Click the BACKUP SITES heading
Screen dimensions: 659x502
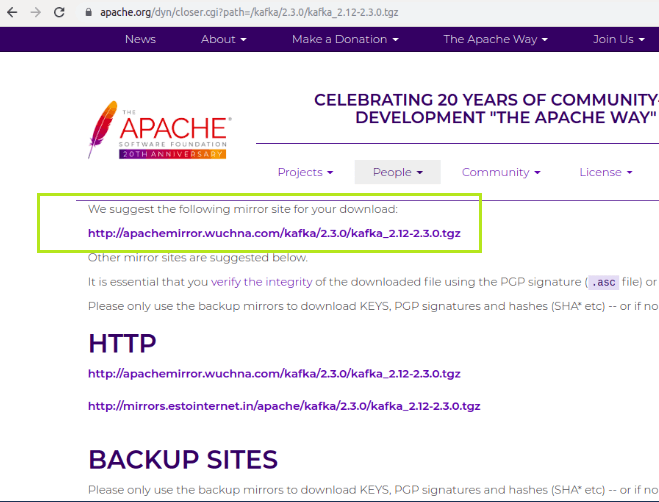click(x=183, y=459)
